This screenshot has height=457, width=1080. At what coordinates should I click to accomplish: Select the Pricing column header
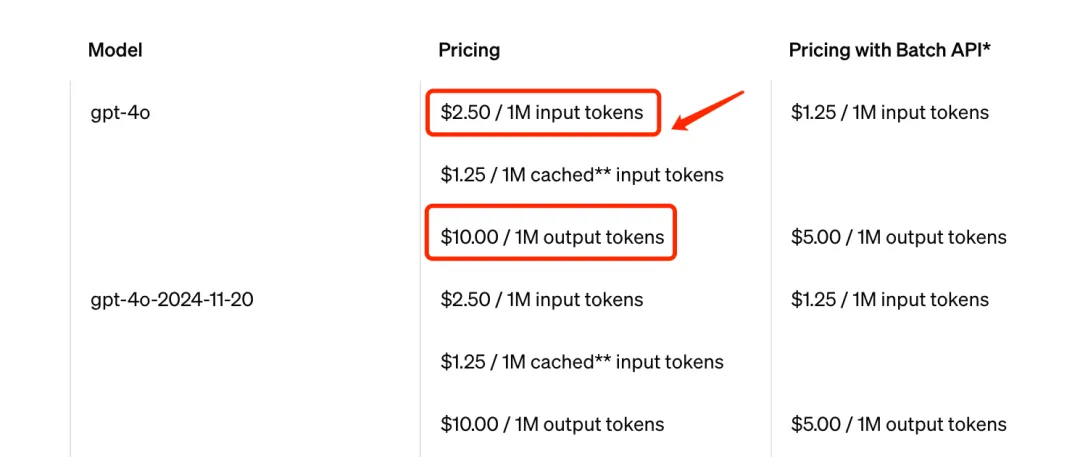click(x=469, y=50)
